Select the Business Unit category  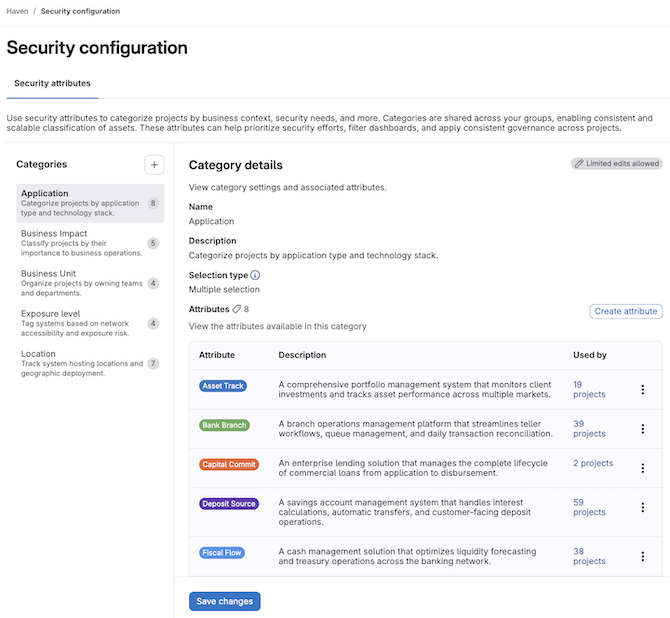point(83,282)
